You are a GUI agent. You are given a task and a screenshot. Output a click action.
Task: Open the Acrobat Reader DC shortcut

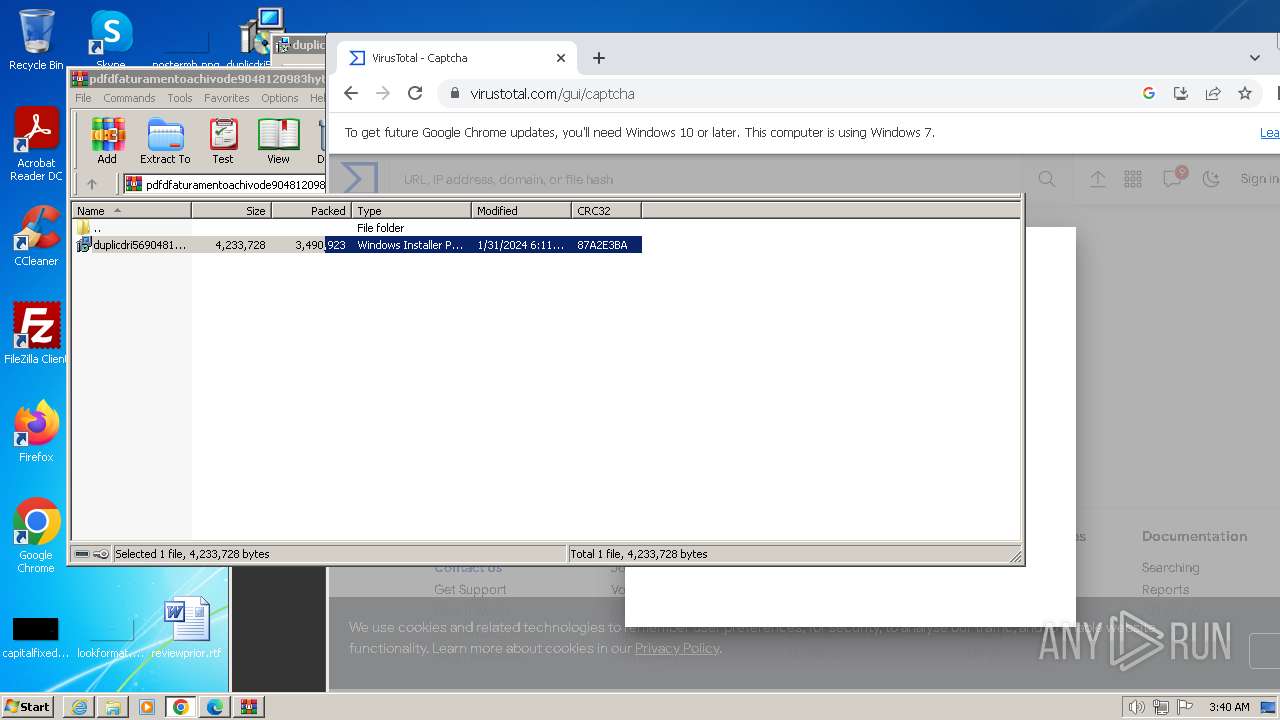point(36,144)
